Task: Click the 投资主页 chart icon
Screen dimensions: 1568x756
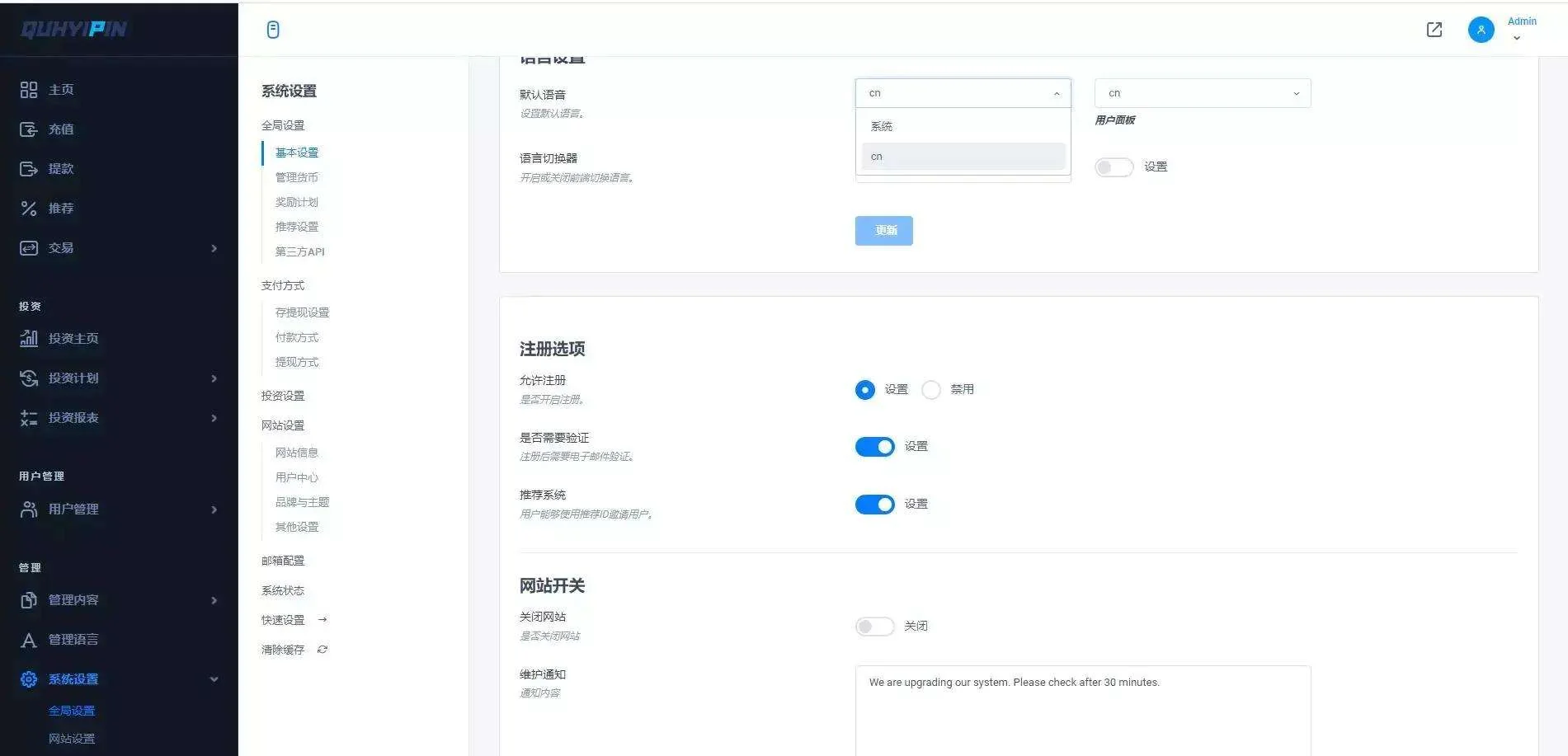Action: 29,339
